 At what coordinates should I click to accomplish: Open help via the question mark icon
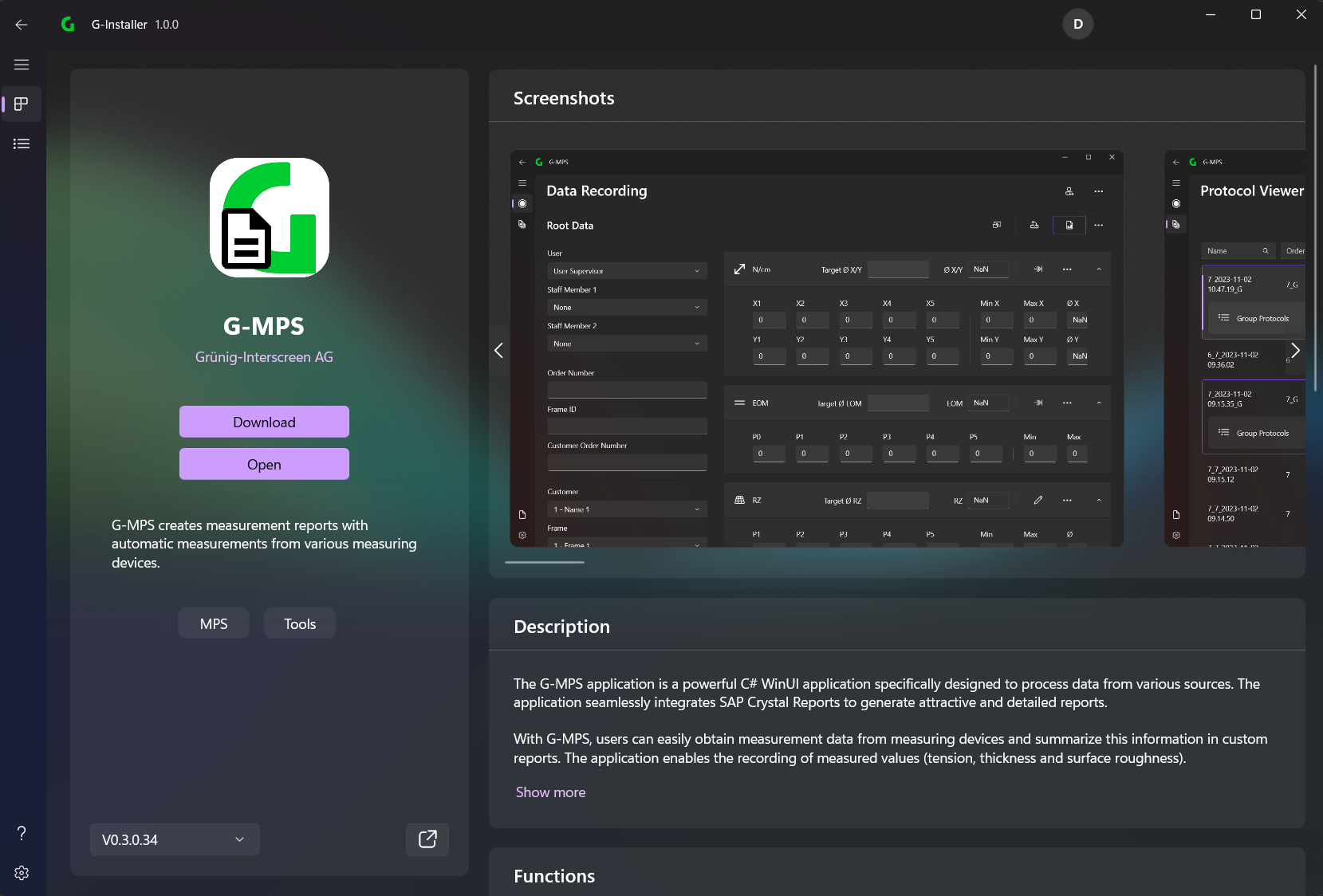click(22, 833)
